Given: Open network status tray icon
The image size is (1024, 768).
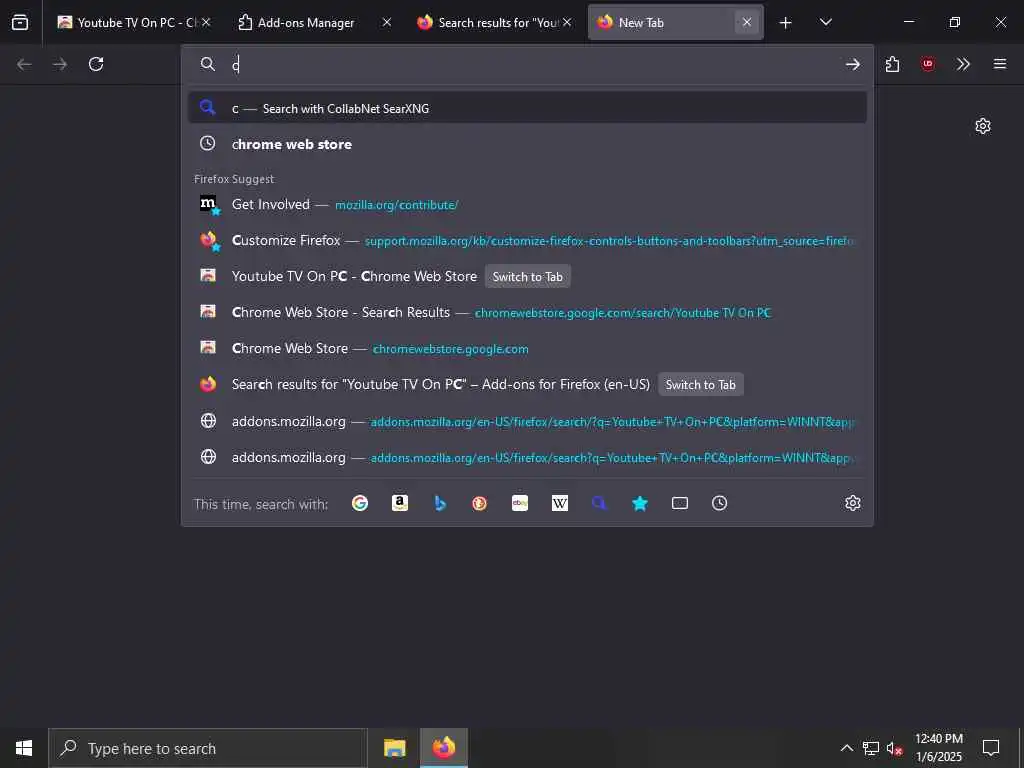Looking at the screenshot, I should point(871,748).
